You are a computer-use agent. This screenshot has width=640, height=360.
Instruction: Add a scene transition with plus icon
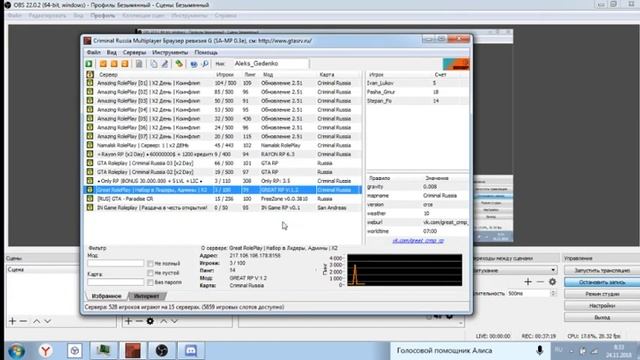tap(528, 282)
